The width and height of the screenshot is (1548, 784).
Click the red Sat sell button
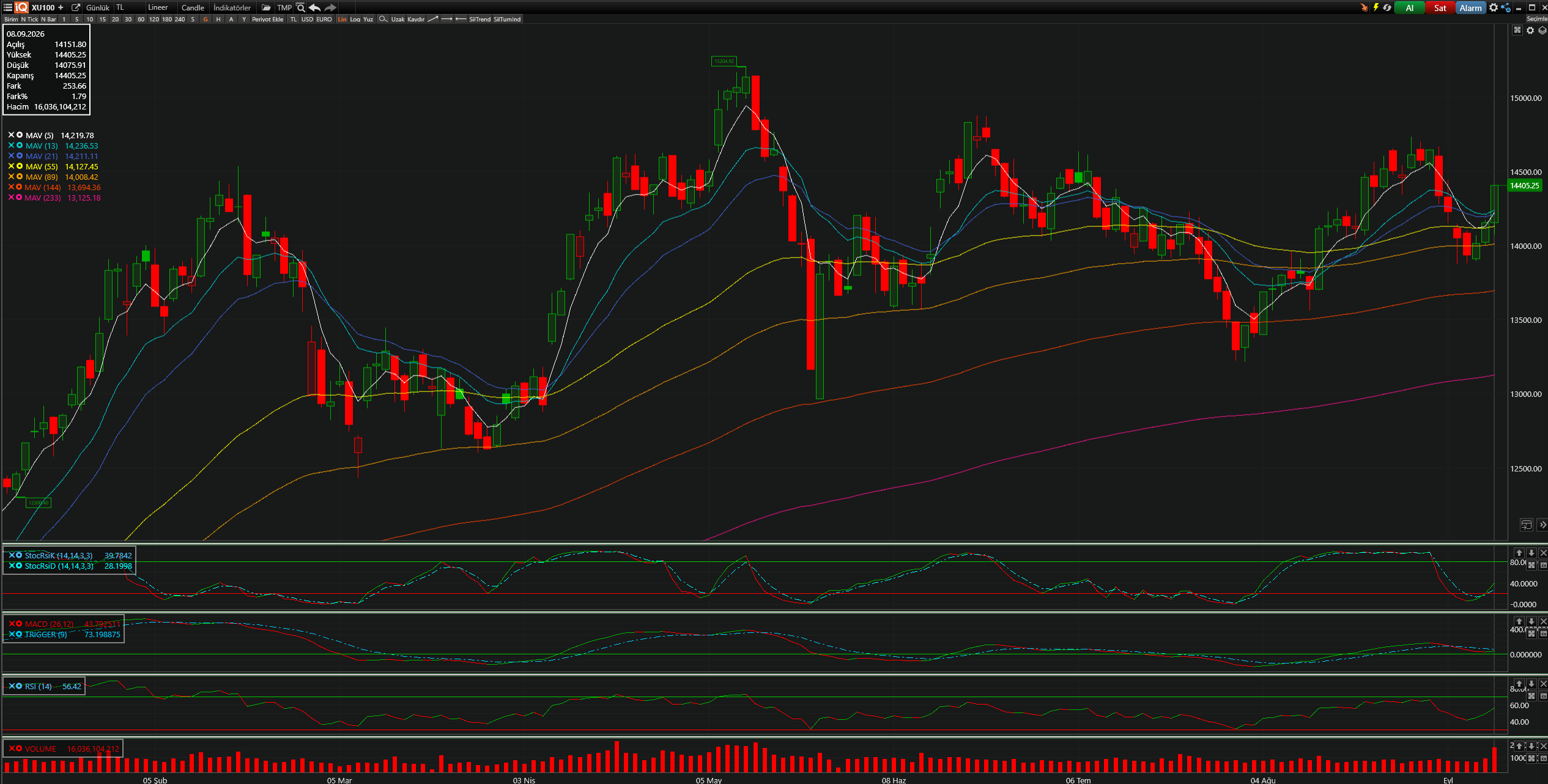click(x=1440, y=7)
